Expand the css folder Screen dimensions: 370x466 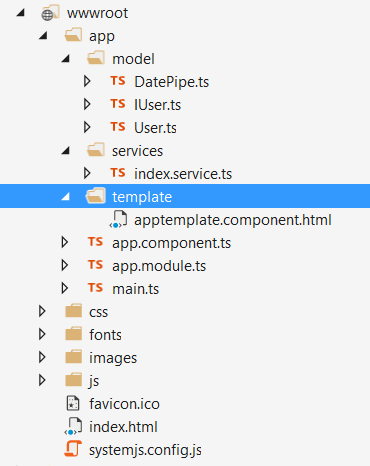[x=42, y=311]
